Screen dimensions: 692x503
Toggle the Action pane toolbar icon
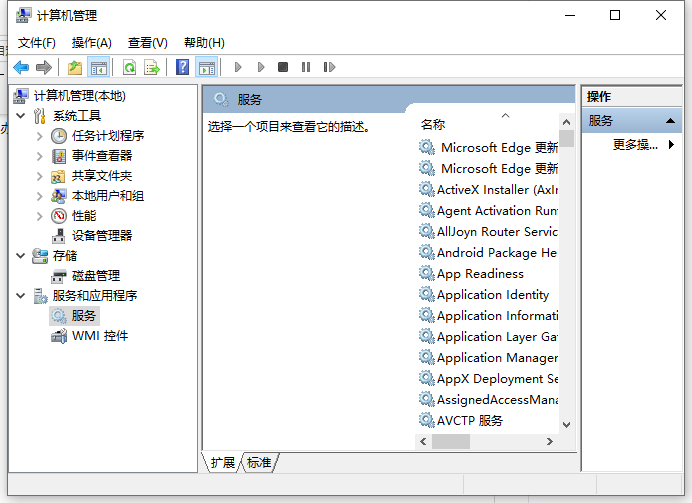click(x=206, y=67)
